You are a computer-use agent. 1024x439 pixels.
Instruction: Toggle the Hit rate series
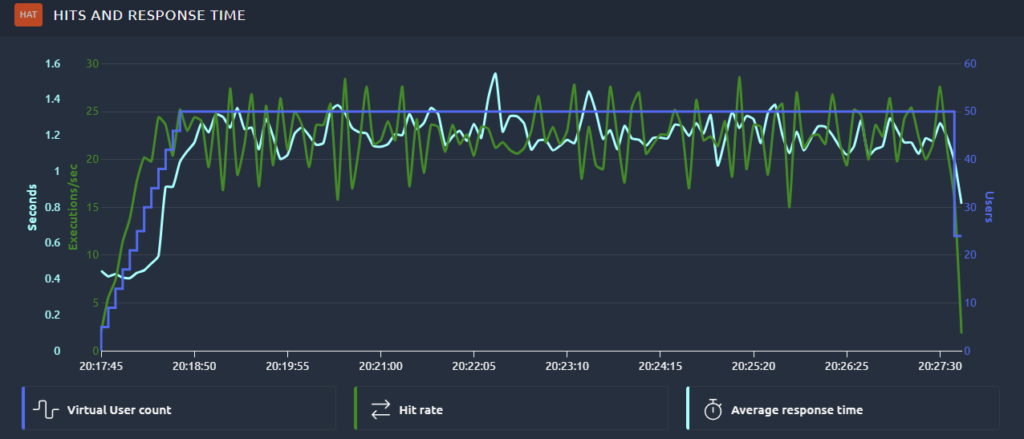point(511,408)
